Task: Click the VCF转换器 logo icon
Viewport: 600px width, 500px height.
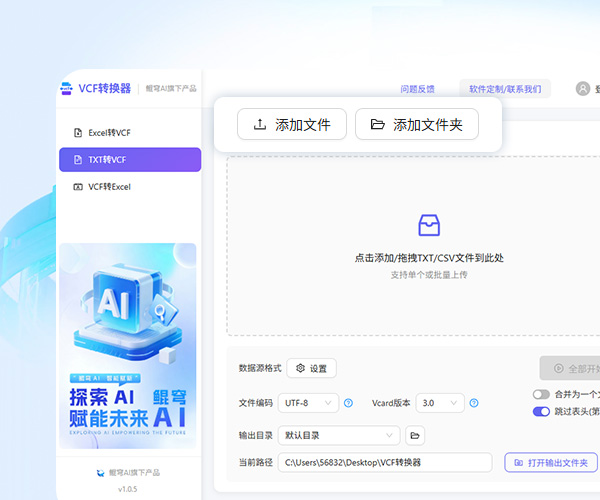Action: (66, 88)
